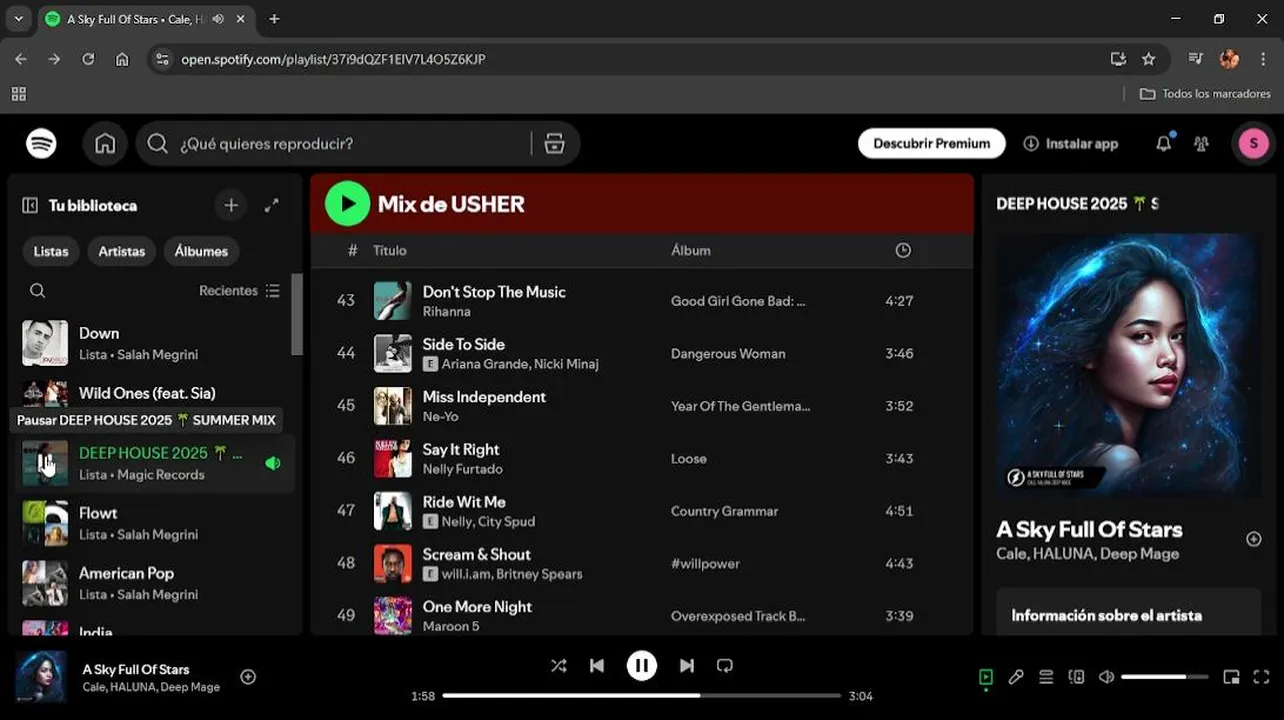Open the Browse icon in search bar
Screen dimensions: 1284x720
coord(554,144)
